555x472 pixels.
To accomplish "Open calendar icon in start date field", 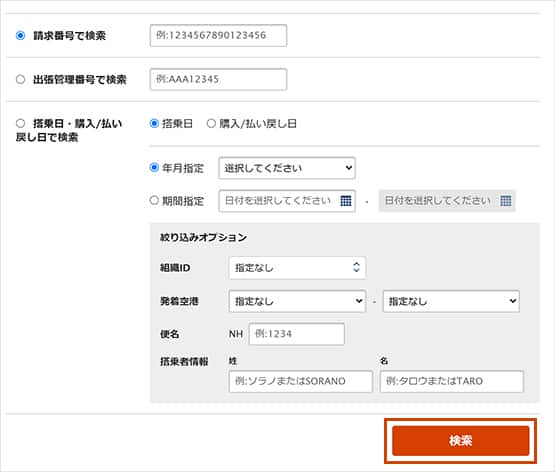I will (345, 201).
